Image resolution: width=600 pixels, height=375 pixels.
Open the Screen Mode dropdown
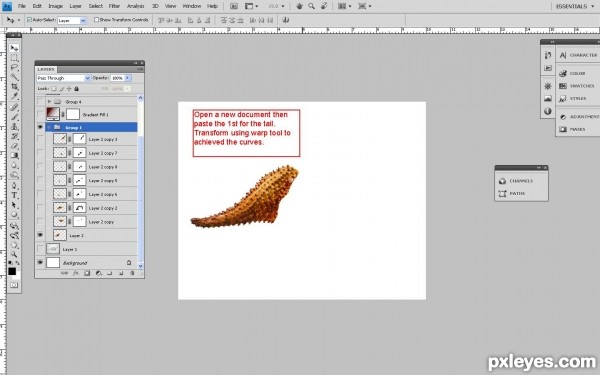(365, 6)
